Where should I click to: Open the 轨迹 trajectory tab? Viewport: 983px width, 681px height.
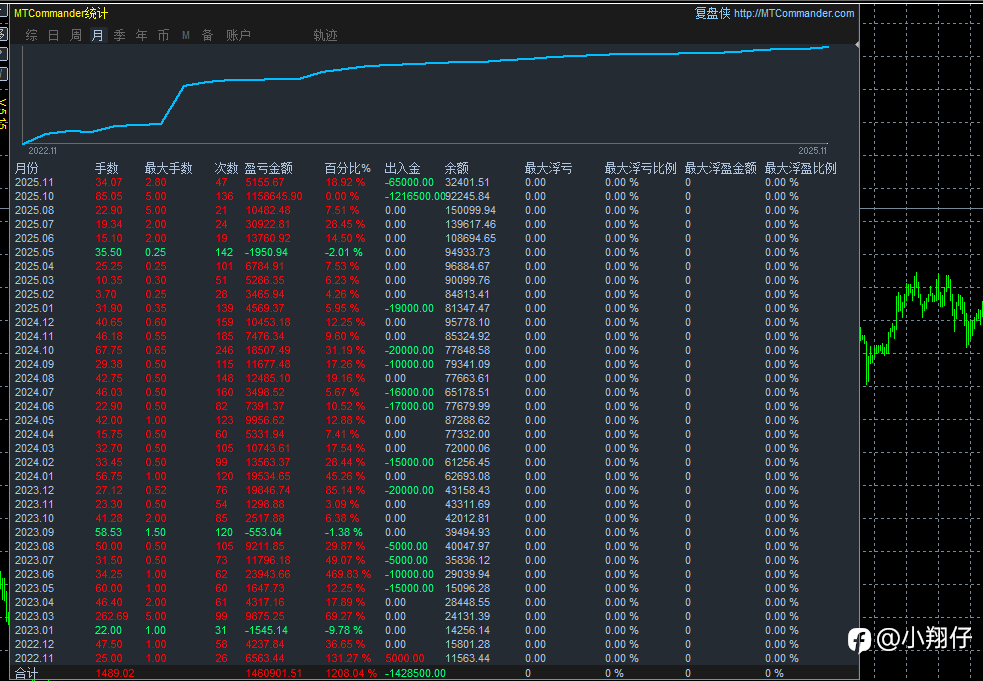click(x=325, y=35)
